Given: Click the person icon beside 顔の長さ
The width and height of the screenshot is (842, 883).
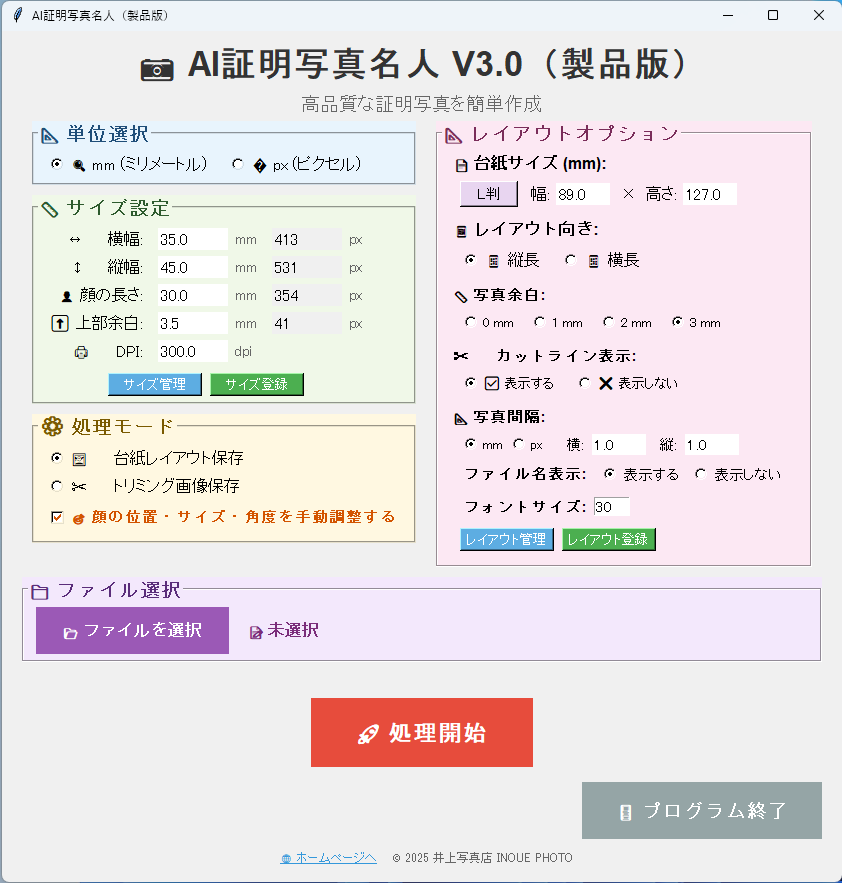Looking at the screenshot, I should 66,296.
